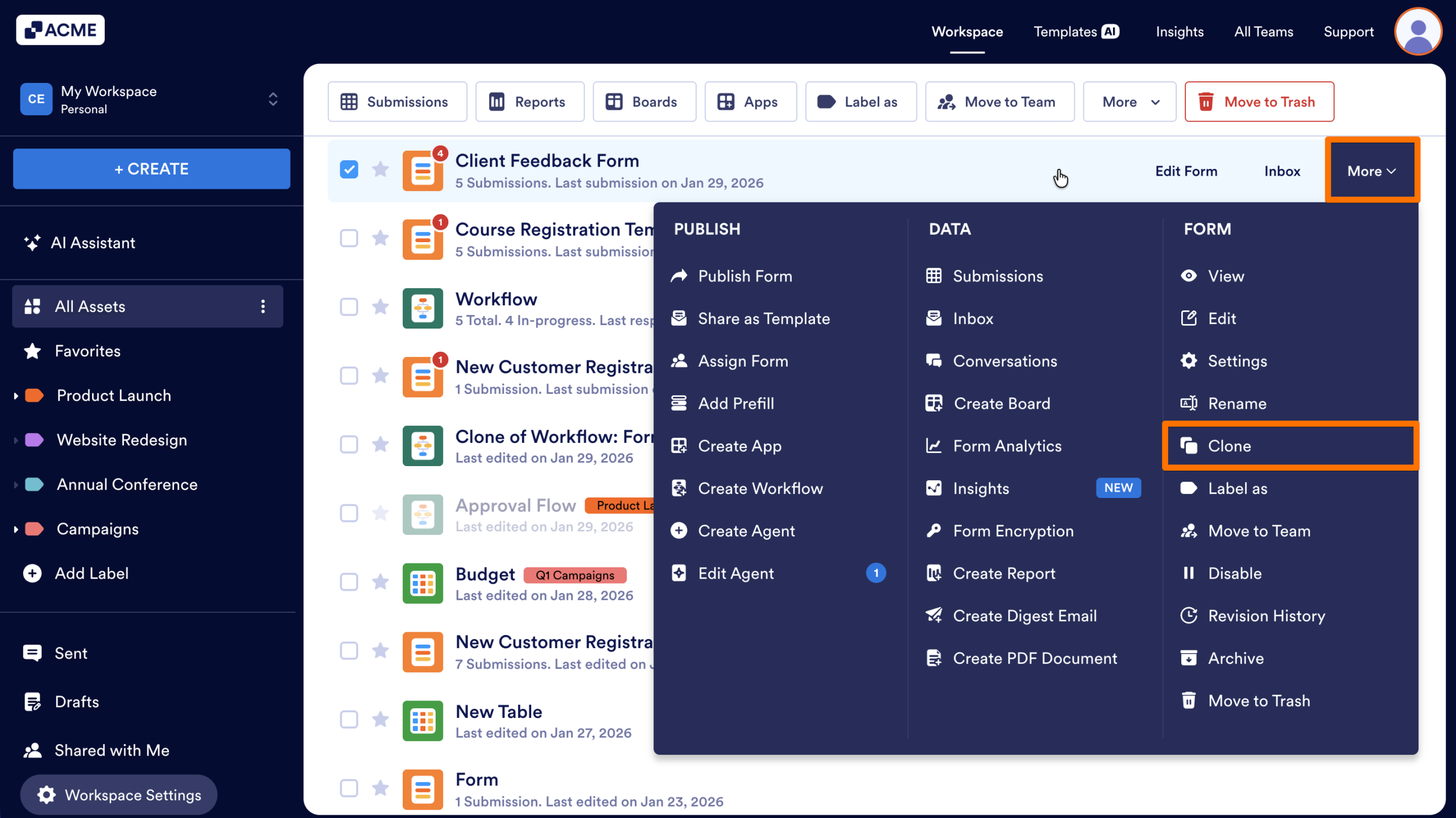Open the toolbar More dropdown

pos(1129,102)
